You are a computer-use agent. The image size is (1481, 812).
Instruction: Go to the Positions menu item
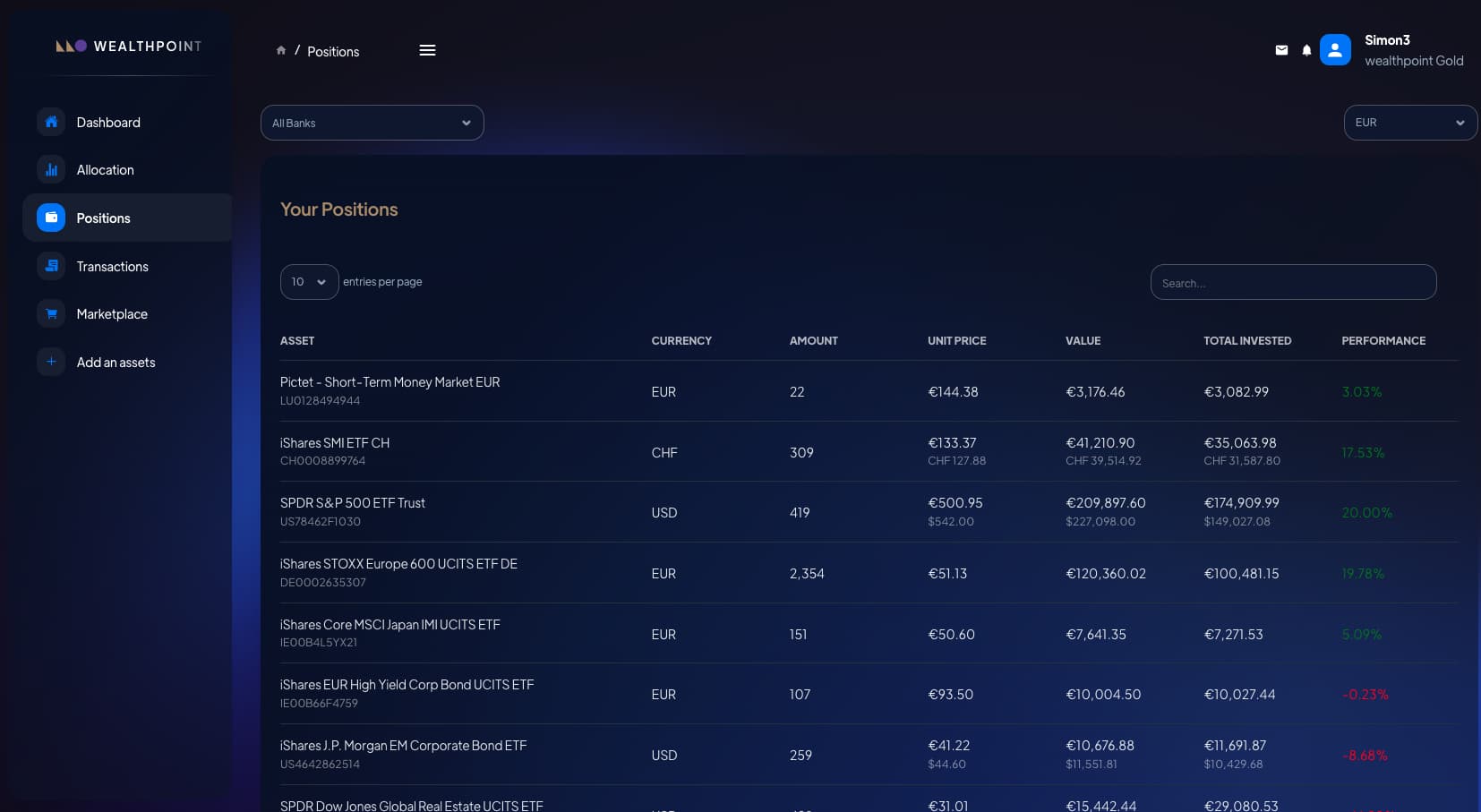point(103,218)
